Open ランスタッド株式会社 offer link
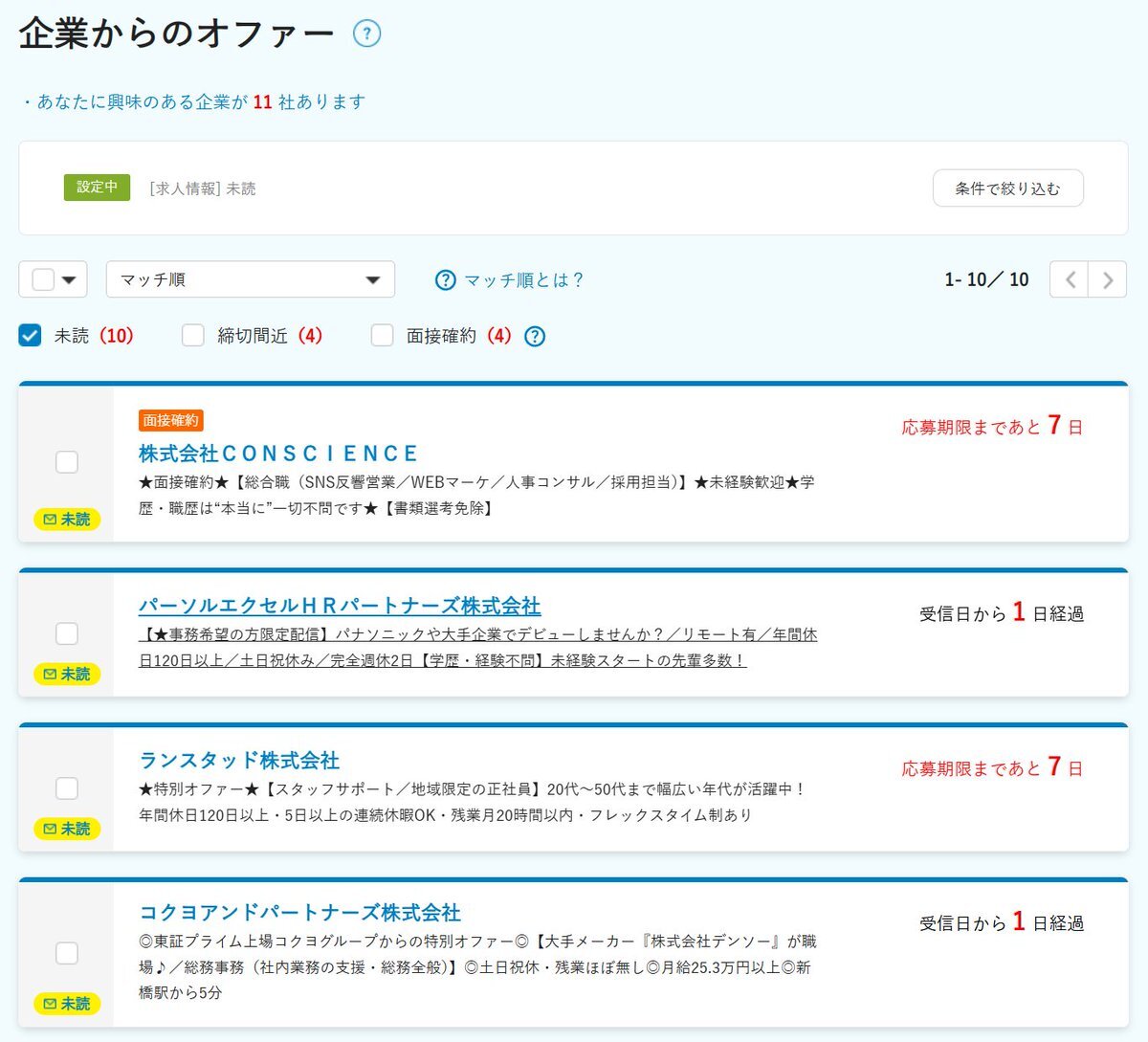The image size is (1148, 1042). point(239,760)
